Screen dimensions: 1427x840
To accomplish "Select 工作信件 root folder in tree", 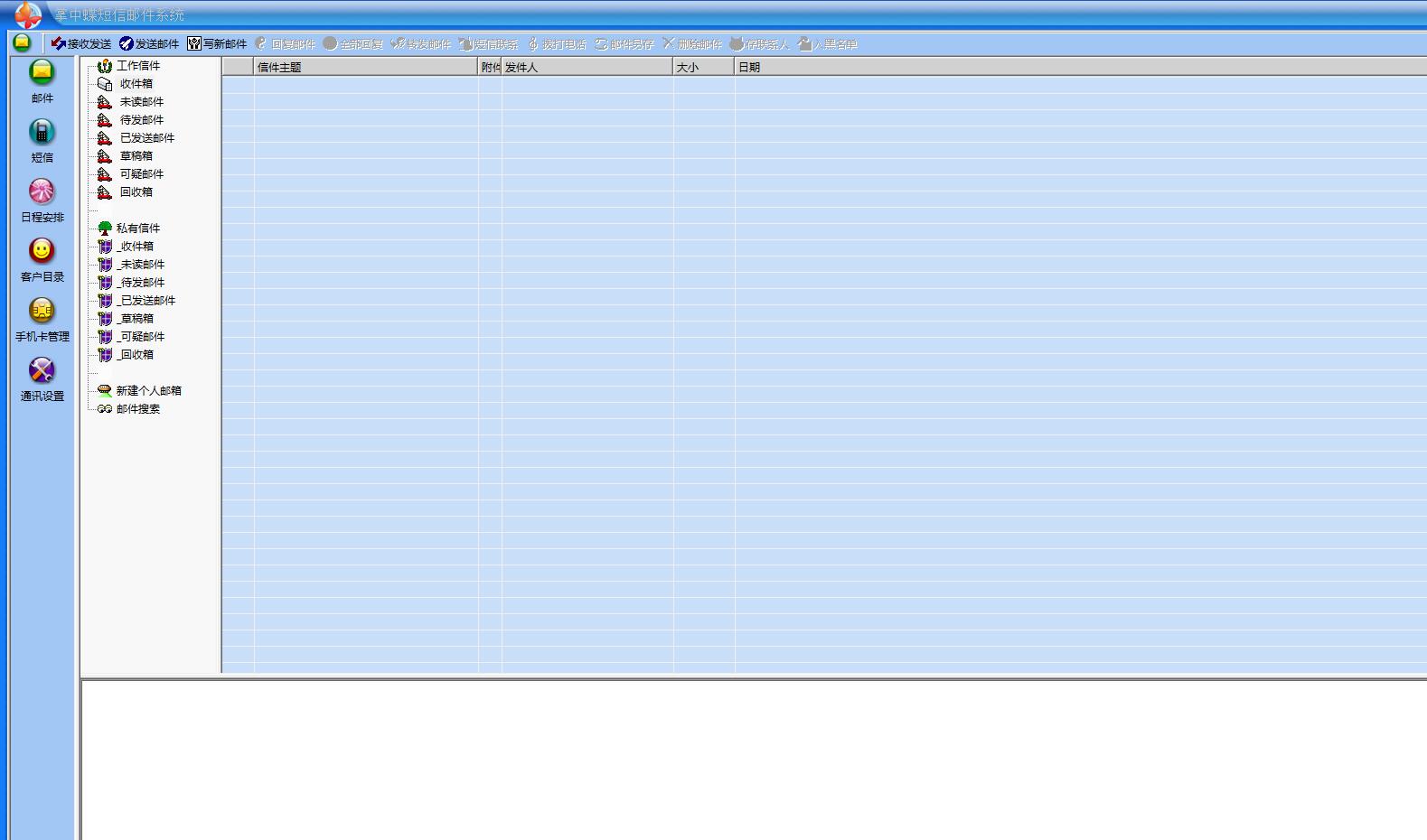I will 137,66.
